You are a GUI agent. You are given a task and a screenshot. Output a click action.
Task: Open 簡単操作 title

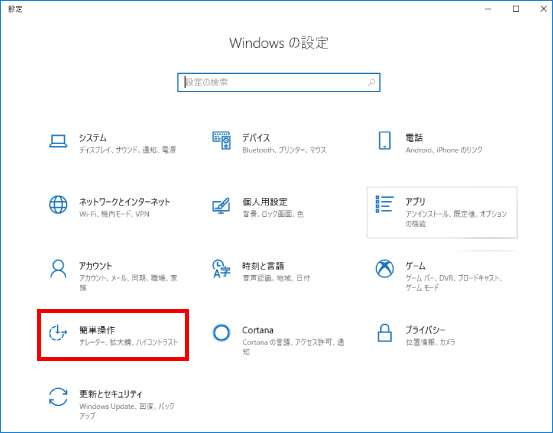(x=97, y=330)
